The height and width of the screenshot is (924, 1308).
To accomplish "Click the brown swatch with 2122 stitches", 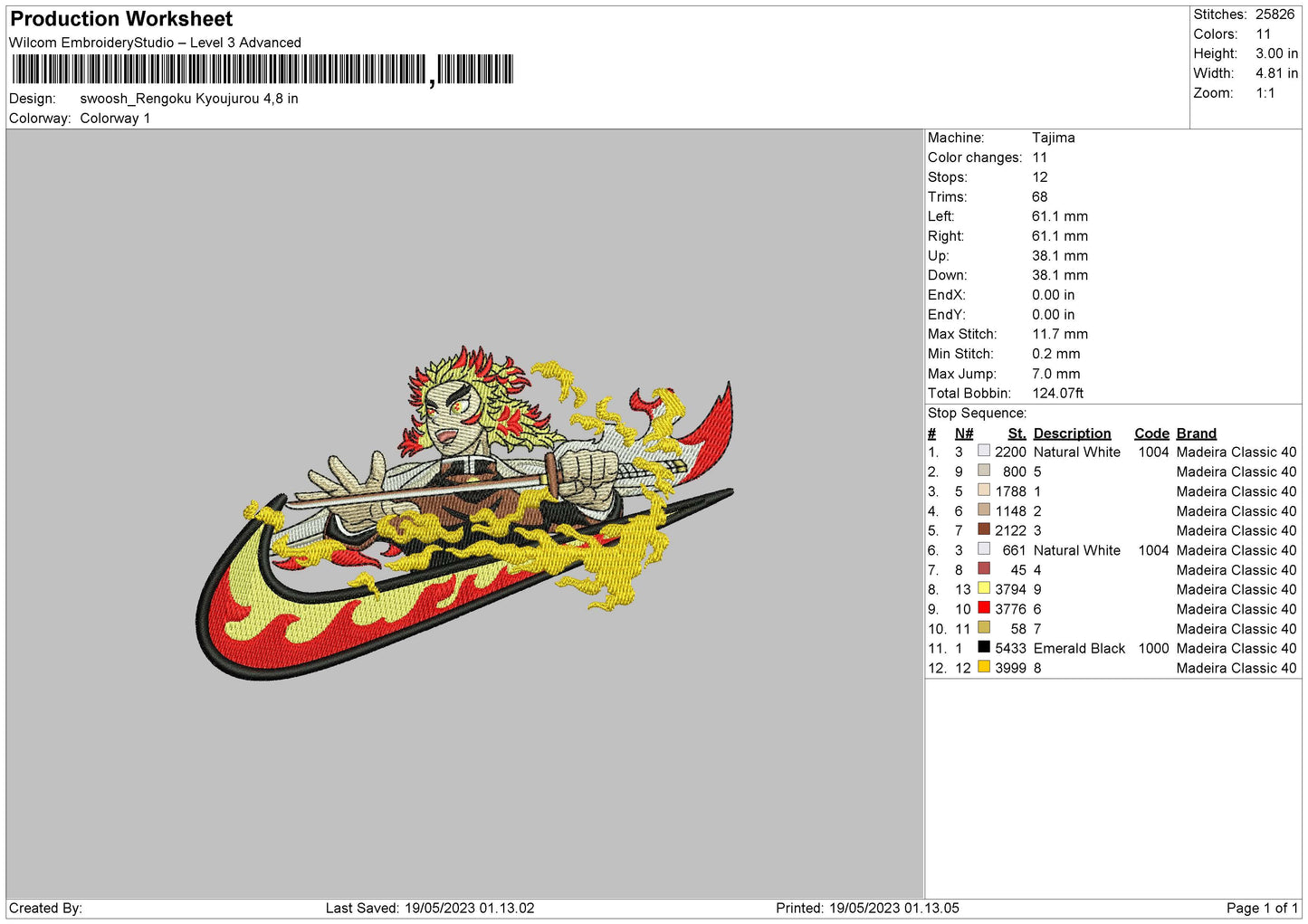I will pos(983,529).
